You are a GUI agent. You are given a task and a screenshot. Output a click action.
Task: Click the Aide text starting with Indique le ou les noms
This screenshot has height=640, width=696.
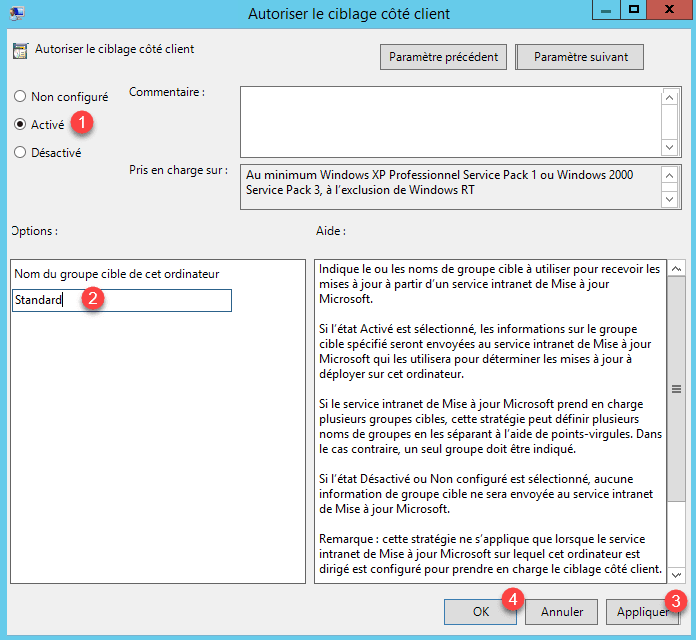pyautogui.click(x=490, y=284)
